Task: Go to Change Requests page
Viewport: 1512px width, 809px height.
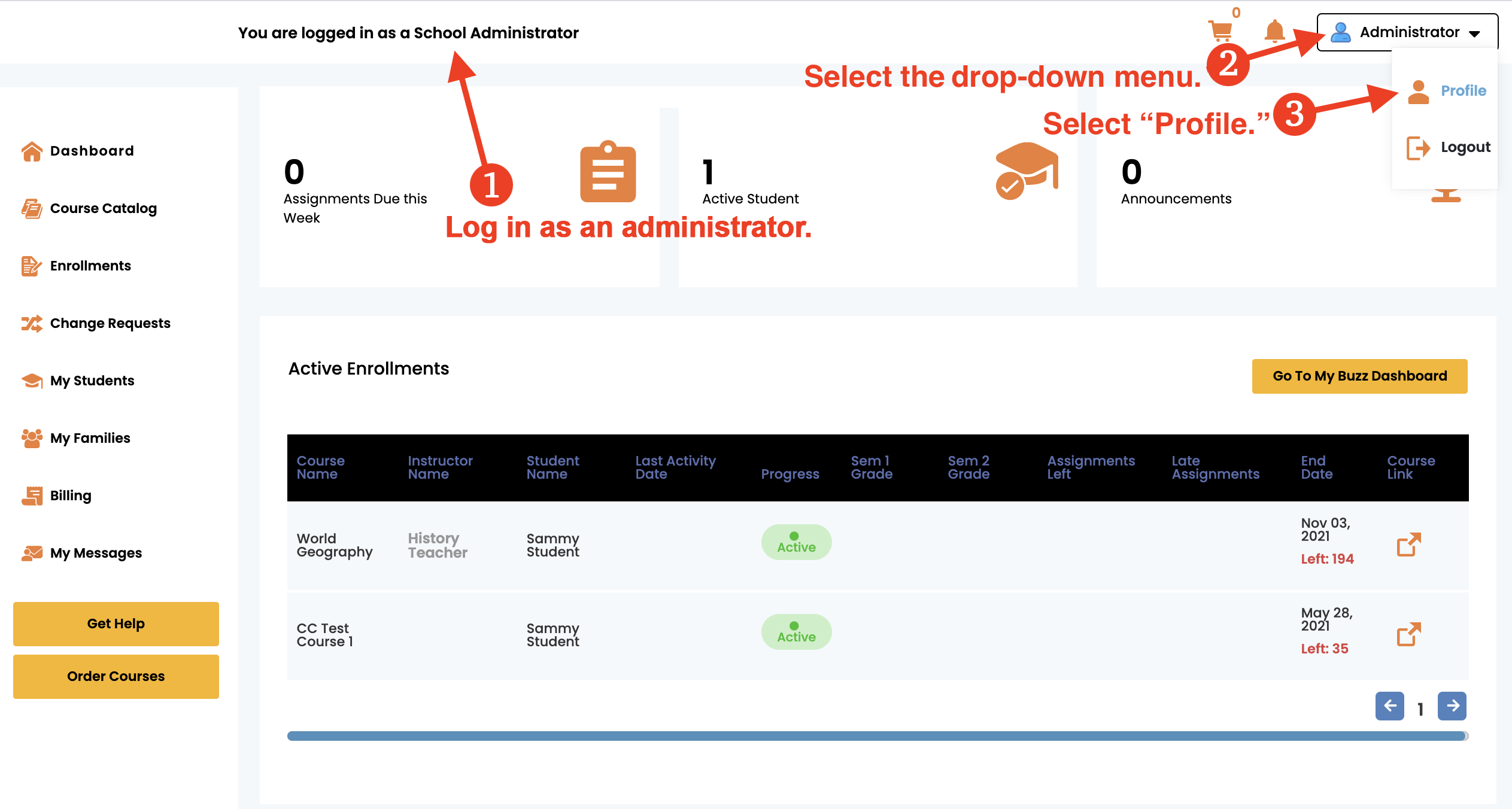Action: point(110,324)
